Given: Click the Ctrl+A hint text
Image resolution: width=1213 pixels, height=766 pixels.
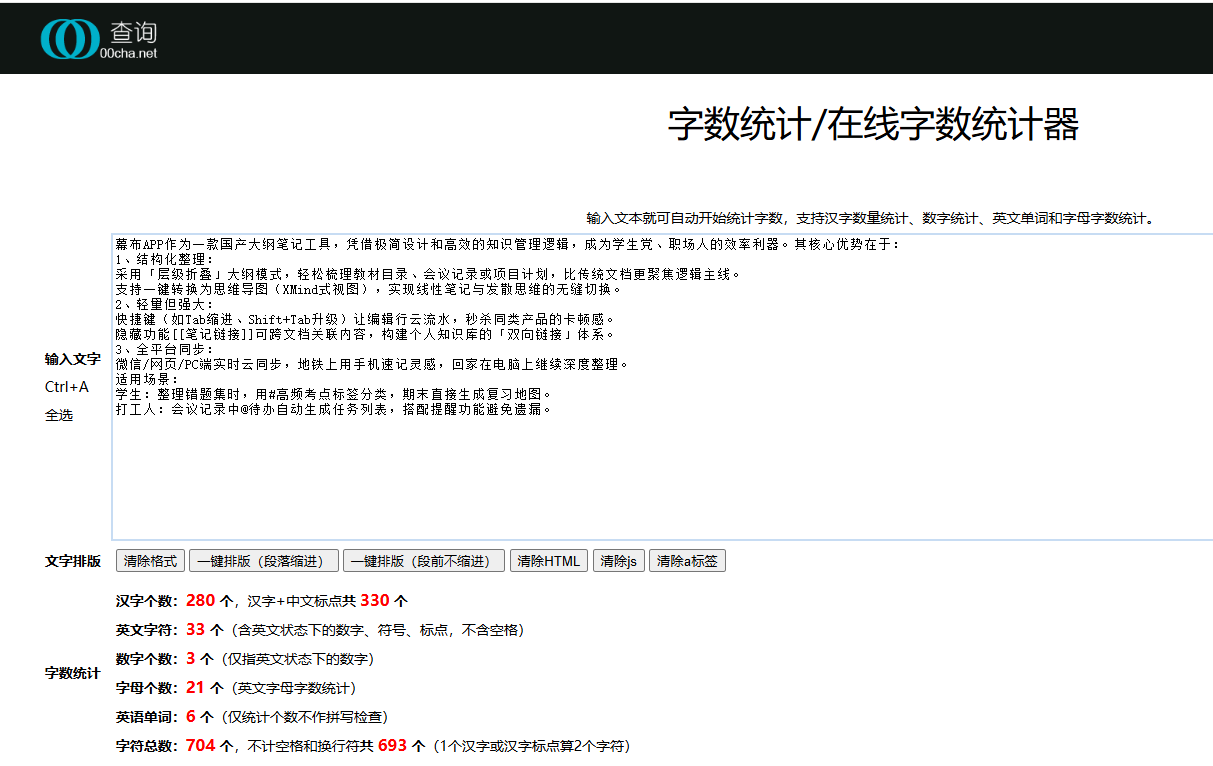Looking at the screenshot, I should click(67, 387).
